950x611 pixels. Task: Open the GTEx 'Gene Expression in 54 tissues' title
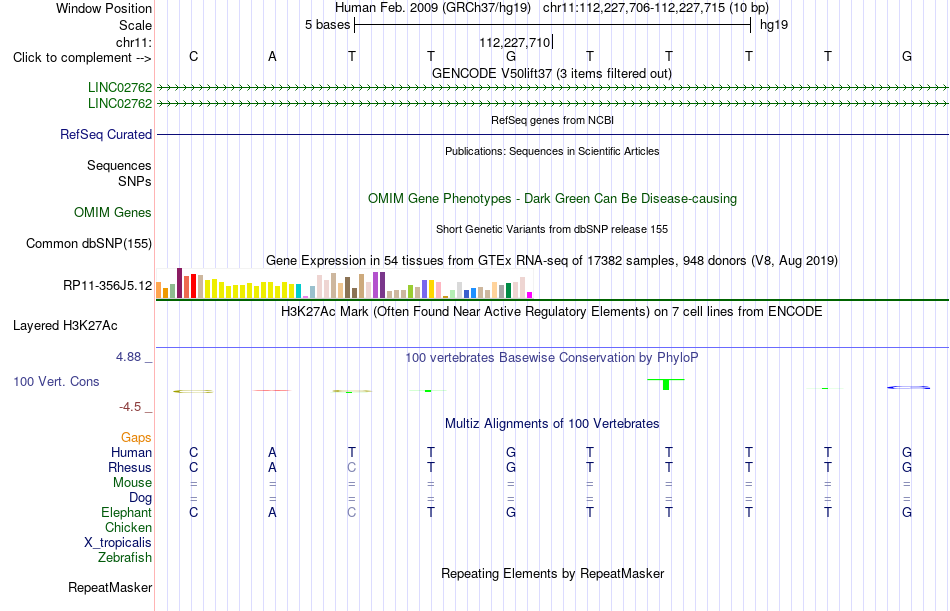[552, 261]
